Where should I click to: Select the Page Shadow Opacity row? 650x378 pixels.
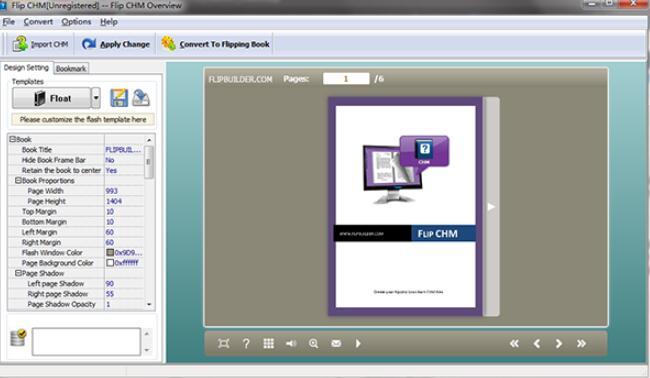[x=76, y=304]
